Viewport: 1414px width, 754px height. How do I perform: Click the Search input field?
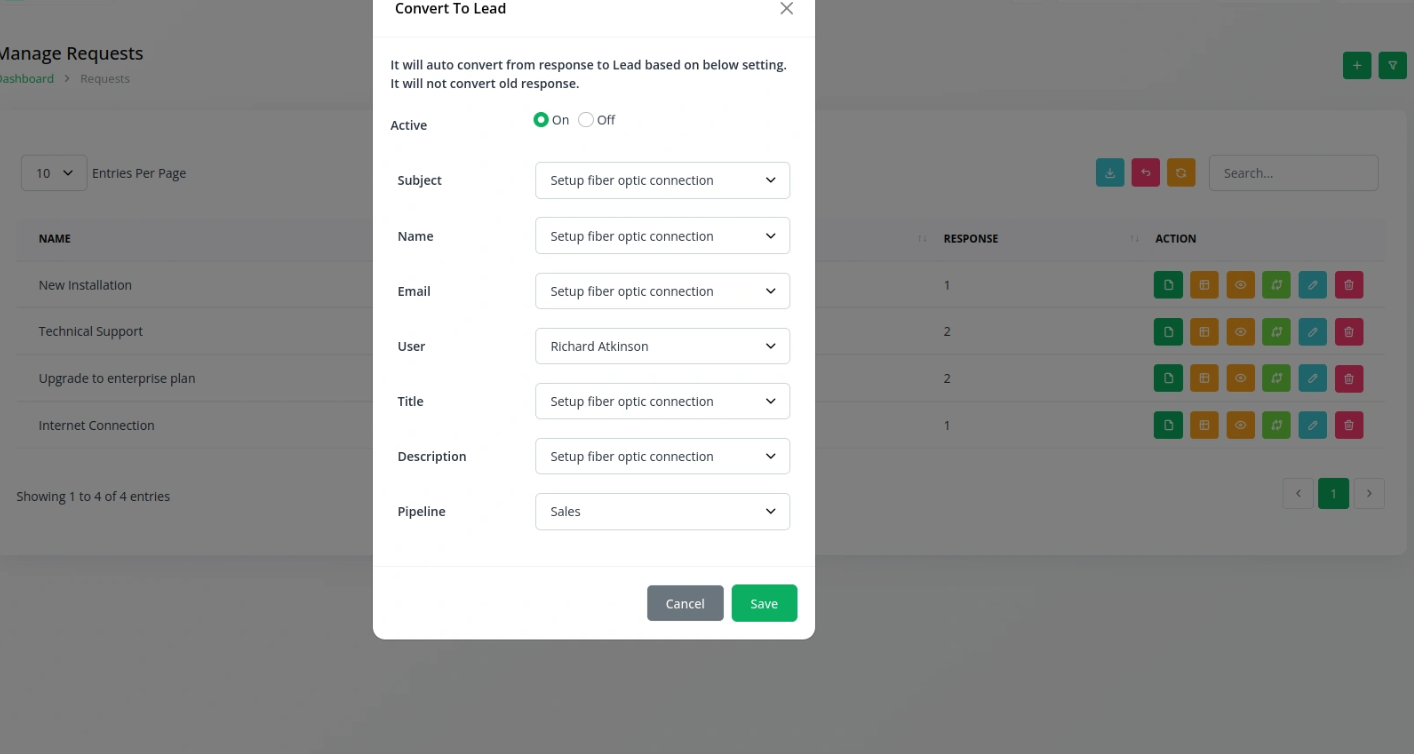(1293, 173)
